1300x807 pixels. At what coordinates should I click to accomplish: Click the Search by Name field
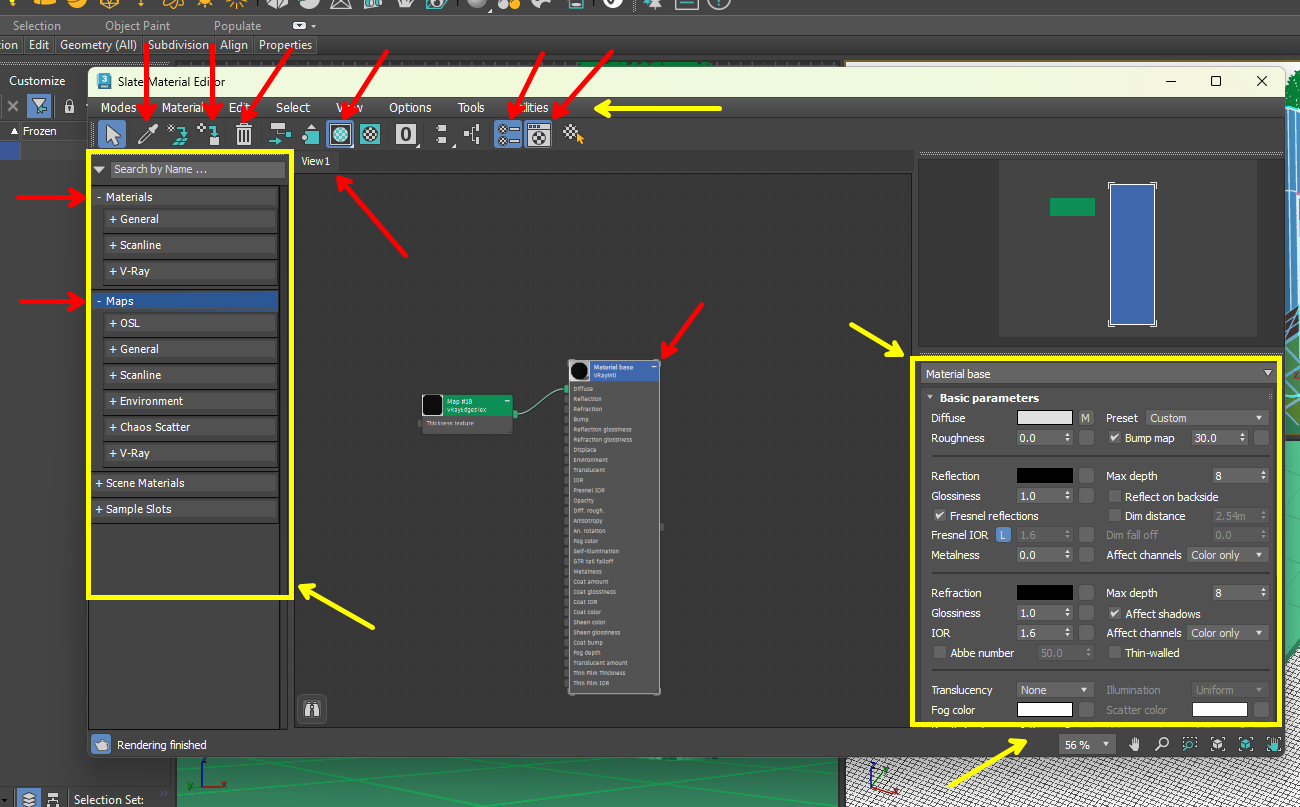[x=197, y=170]
